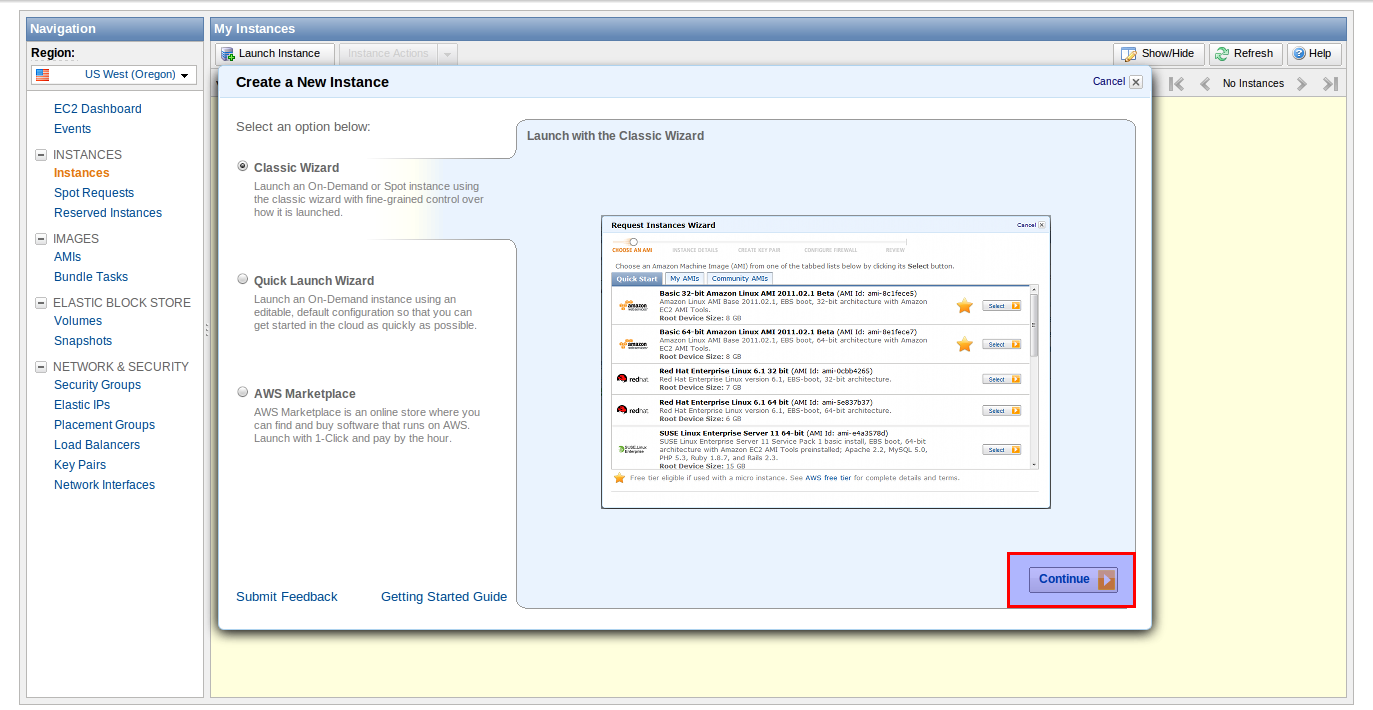Click the Classic Wizard description text

click(369, 199)
